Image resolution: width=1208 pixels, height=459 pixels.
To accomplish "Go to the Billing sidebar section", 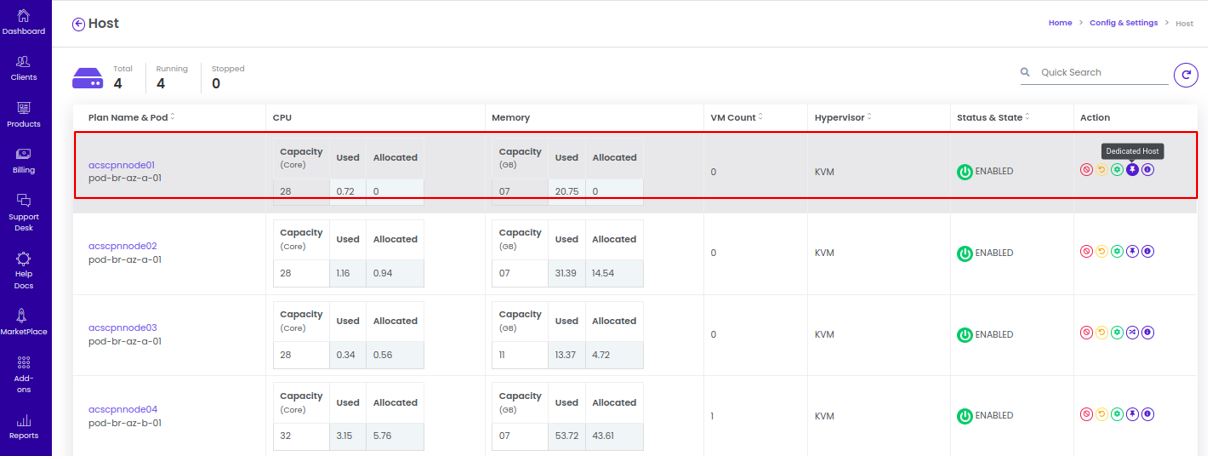I will coord(24,161).
